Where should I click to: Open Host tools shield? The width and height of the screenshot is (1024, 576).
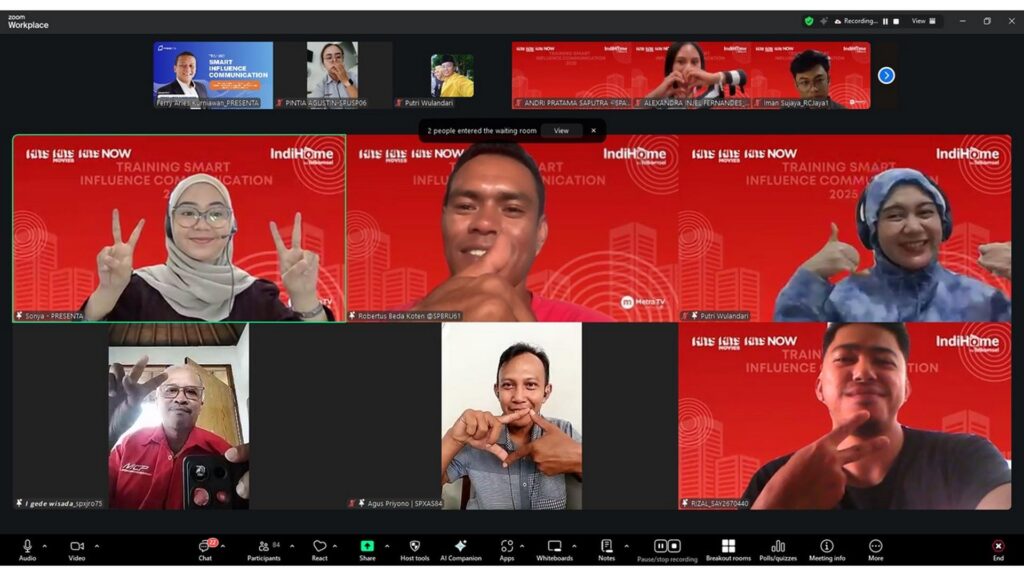415,549
